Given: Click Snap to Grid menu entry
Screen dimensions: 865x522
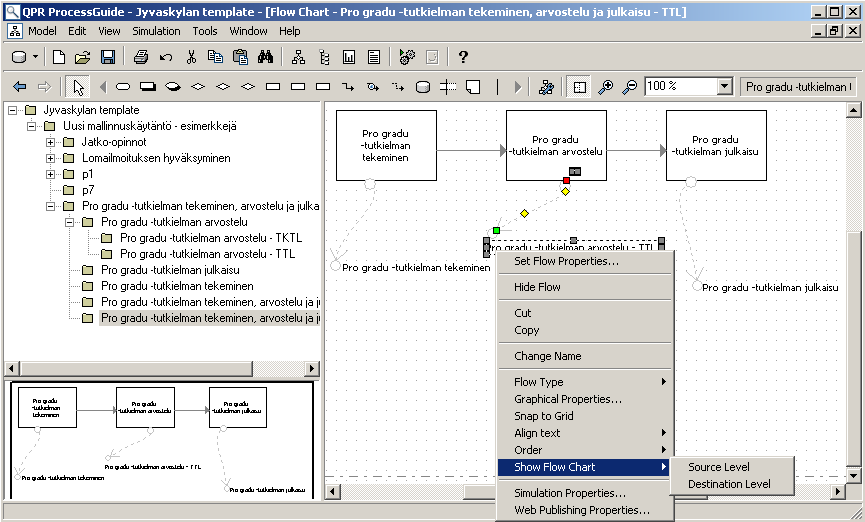Looking at the screenshot, I should tap(585, 416).
